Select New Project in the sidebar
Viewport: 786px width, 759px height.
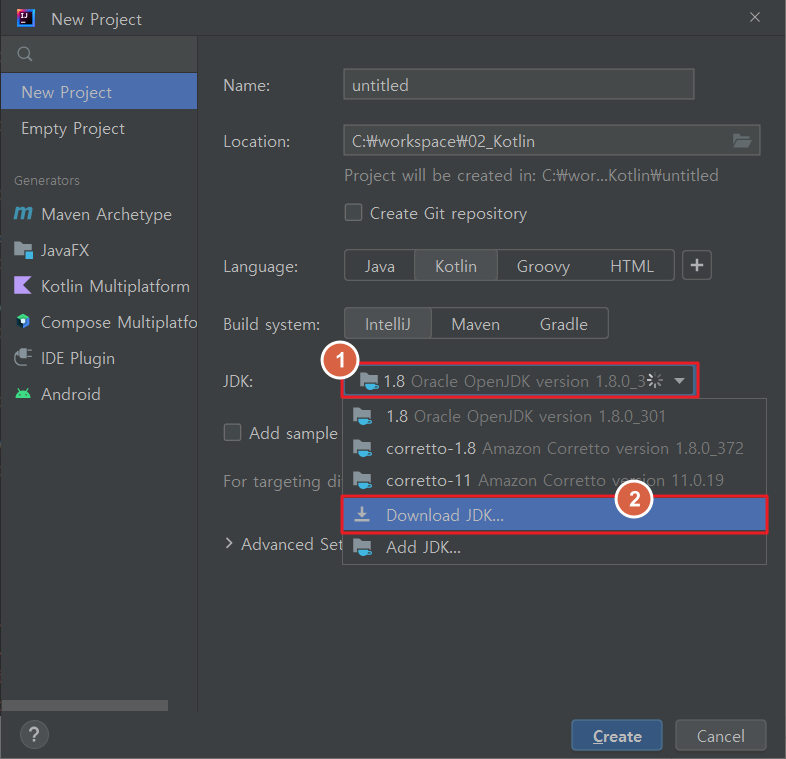[x=99, y=91]
